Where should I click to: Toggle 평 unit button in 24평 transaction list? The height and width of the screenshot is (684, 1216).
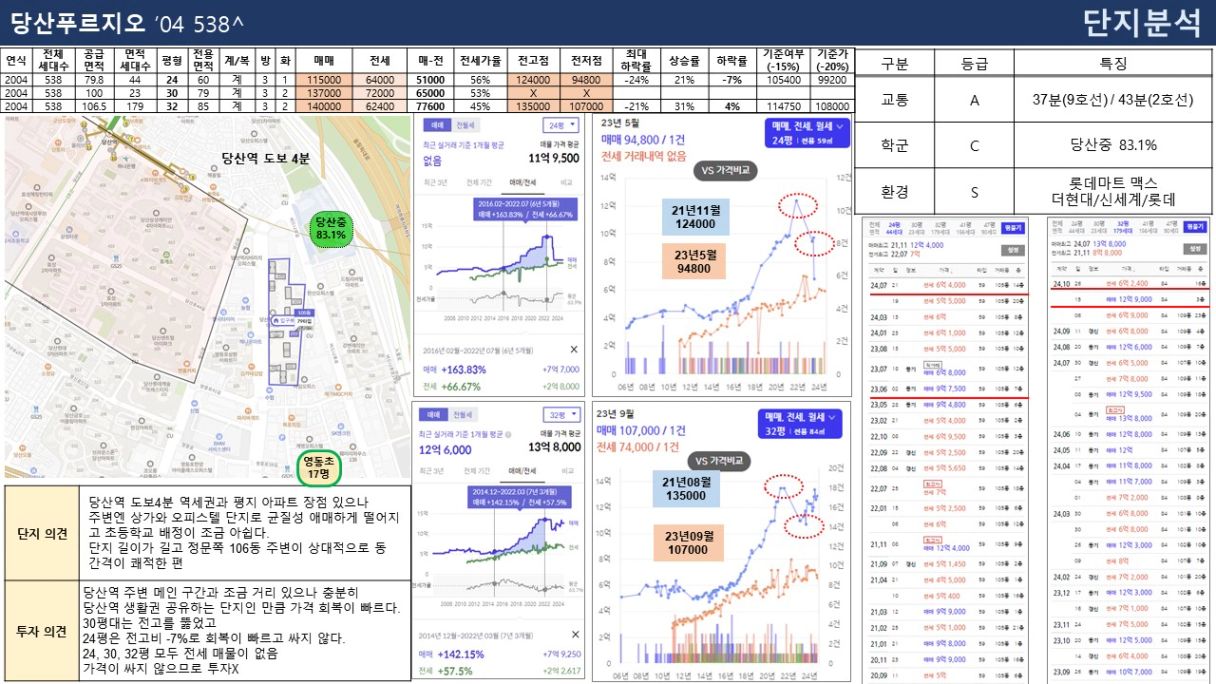click(1012, 227)
